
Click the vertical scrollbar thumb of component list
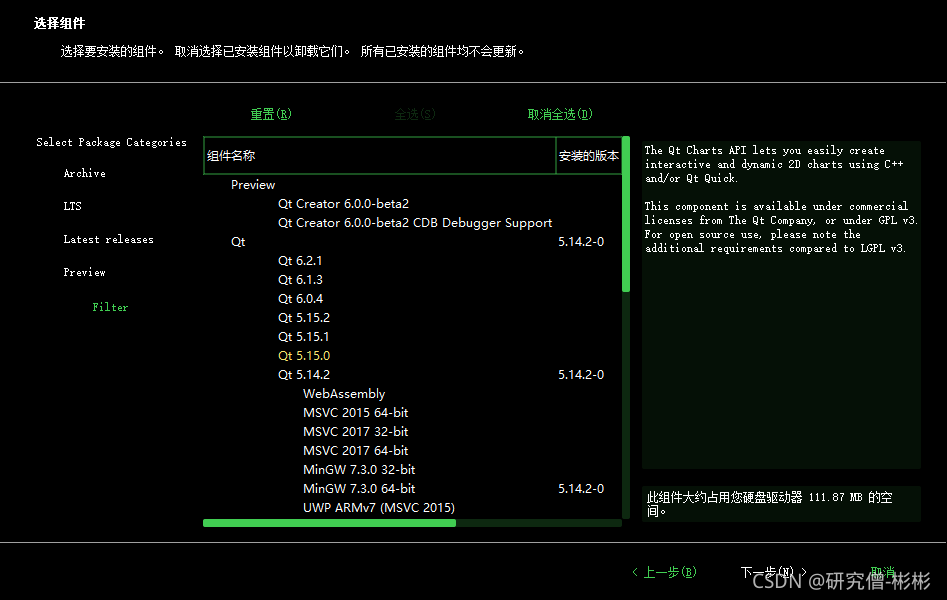pyautogui.click(x=626, y=215)
